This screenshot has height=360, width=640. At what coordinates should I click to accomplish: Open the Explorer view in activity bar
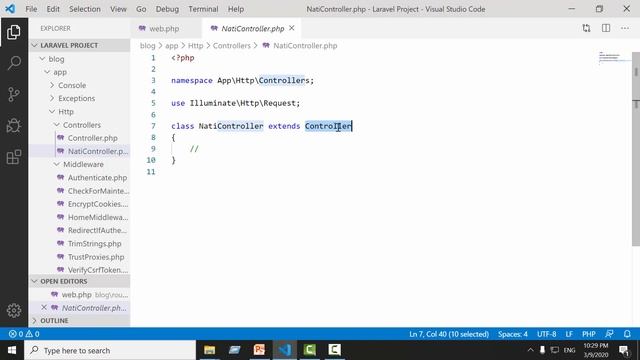click(x=14, y=32)
